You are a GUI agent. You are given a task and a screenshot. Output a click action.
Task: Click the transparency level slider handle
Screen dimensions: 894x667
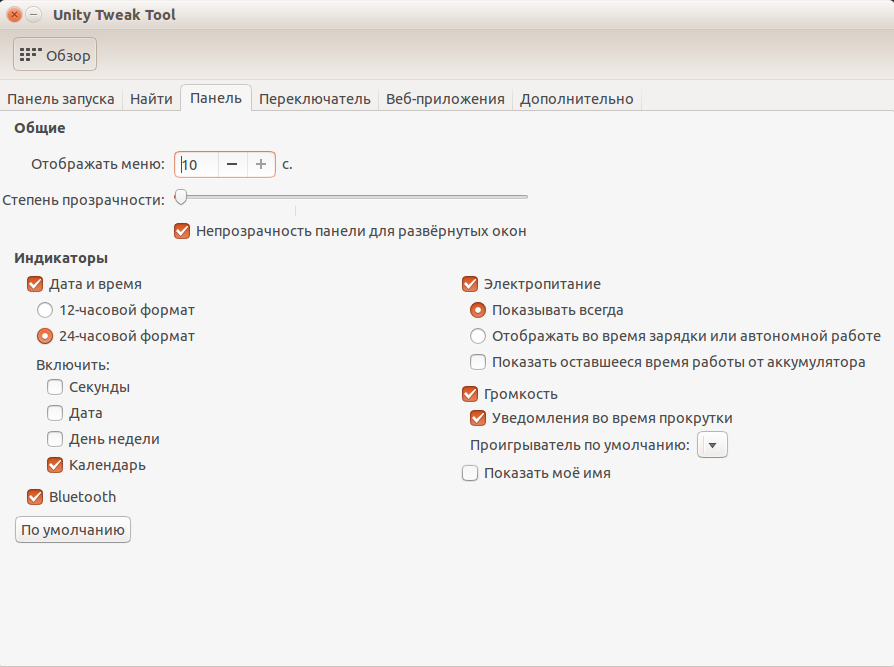point(181,196)
